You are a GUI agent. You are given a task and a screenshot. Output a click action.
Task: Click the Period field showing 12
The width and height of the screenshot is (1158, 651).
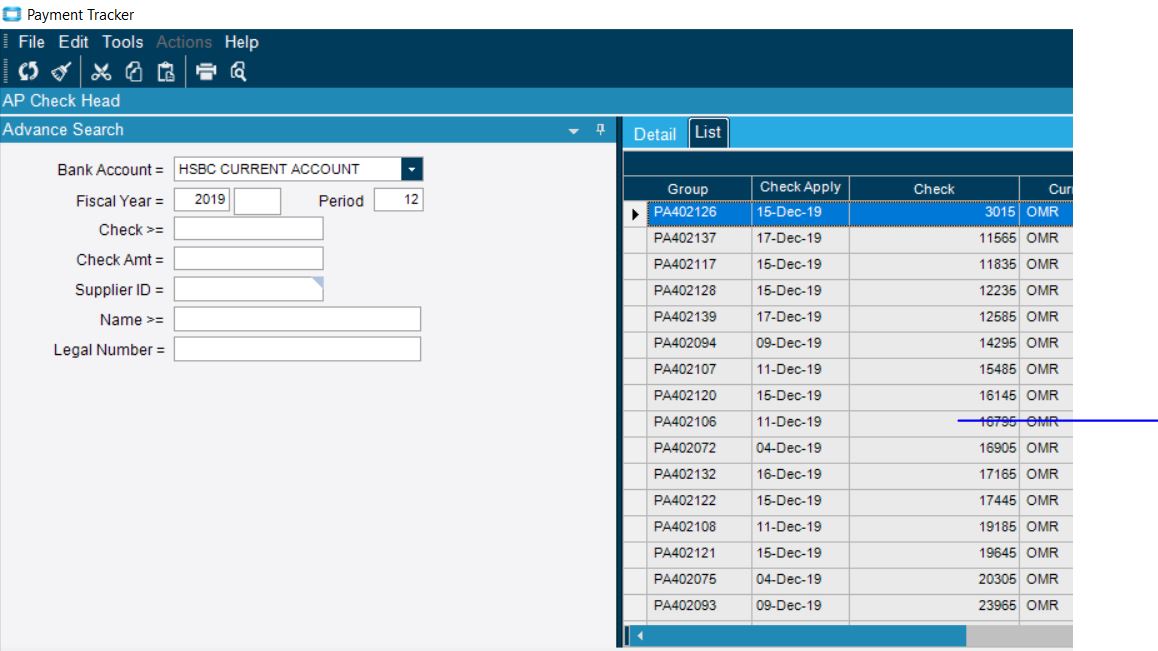pos(399,200)
